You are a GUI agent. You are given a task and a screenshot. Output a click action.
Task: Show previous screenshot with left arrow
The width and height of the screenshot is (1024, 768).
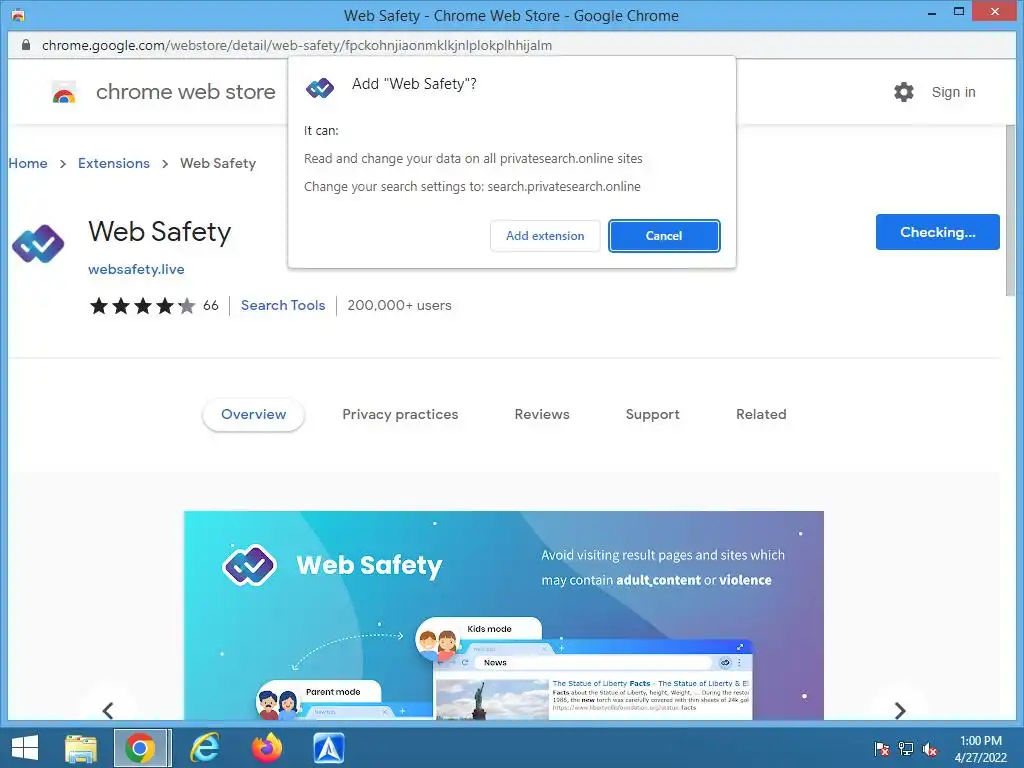108,710
